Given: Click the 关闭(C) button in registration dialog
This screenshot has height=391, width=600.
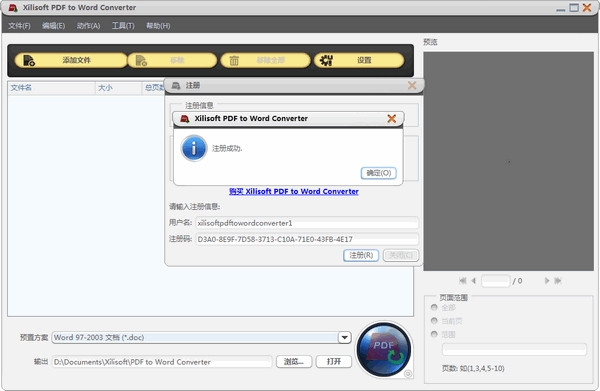Looking at the screenshot, I should pyautogui.click(x=401, y=255).
